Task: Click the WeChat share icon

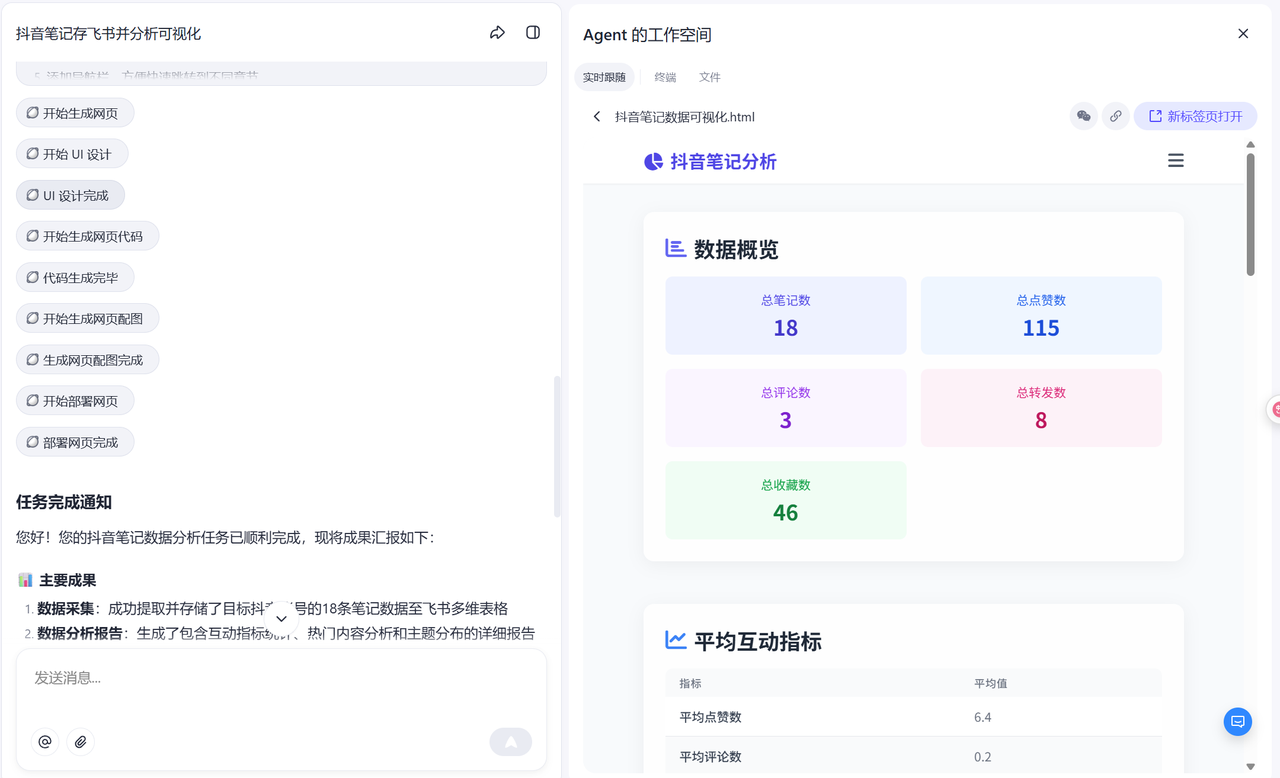Action: pos(1083,116)
